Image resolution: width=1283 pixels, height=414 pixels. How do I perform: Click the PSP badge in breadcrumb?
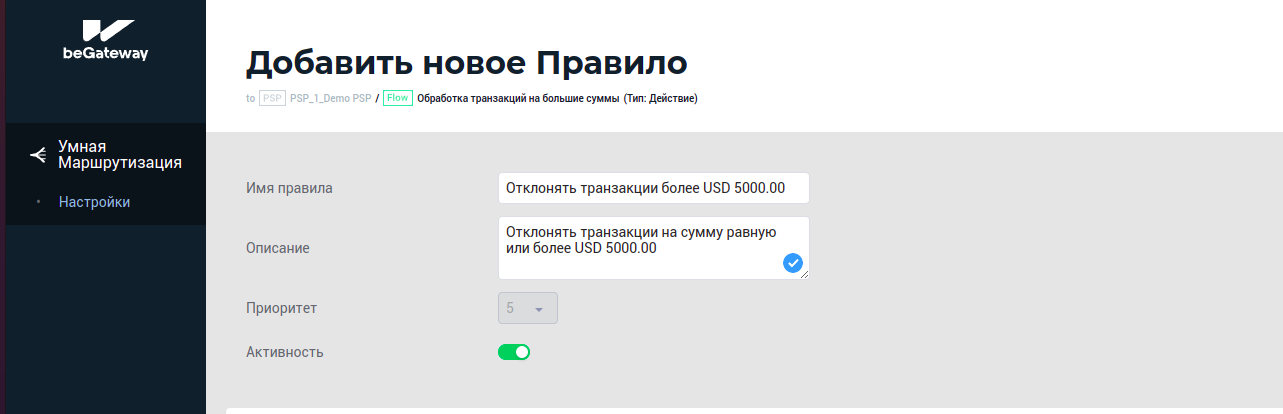pos(272,98)
